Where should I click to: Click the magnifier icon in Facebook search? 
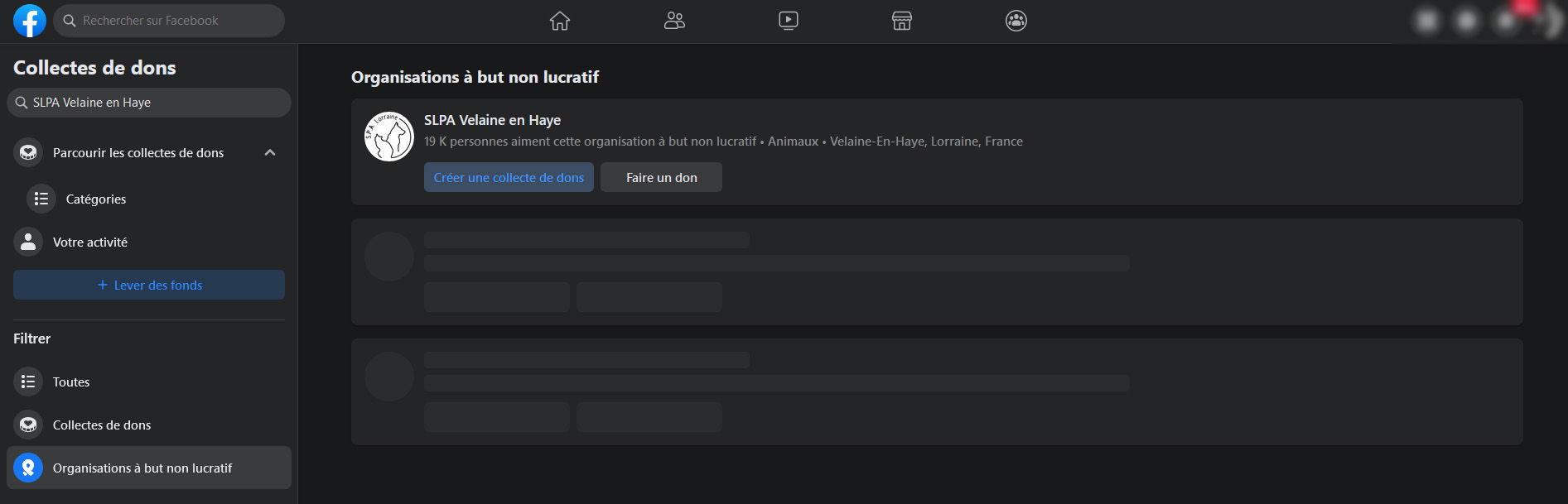pos(70,21)
